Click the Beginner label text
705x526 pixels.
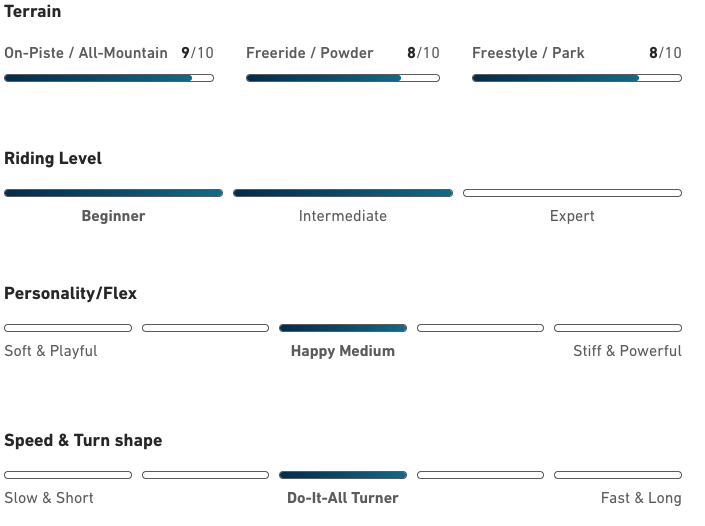(113, 216)
